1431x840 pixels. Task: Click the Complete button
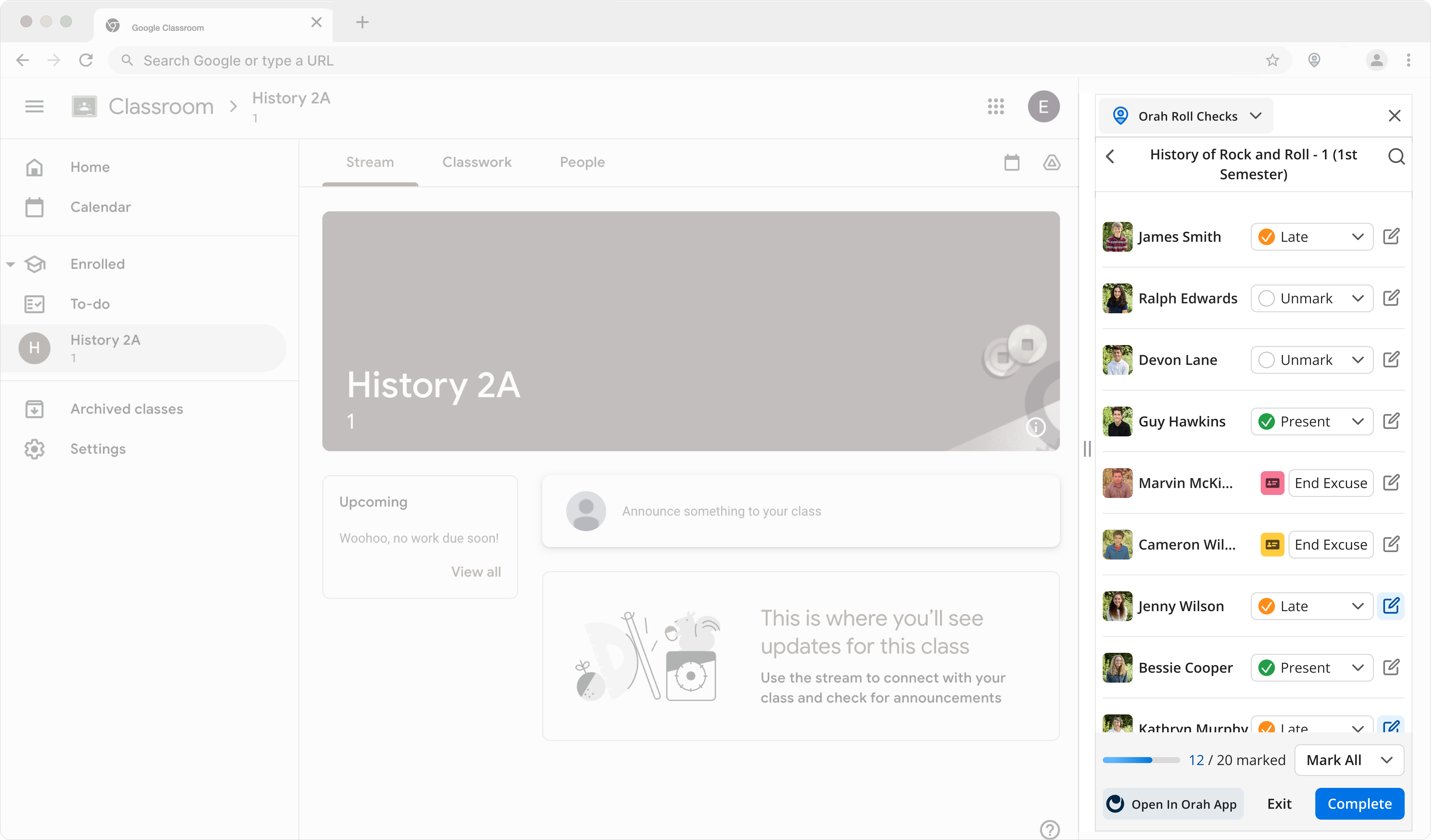pos(1359,804)
